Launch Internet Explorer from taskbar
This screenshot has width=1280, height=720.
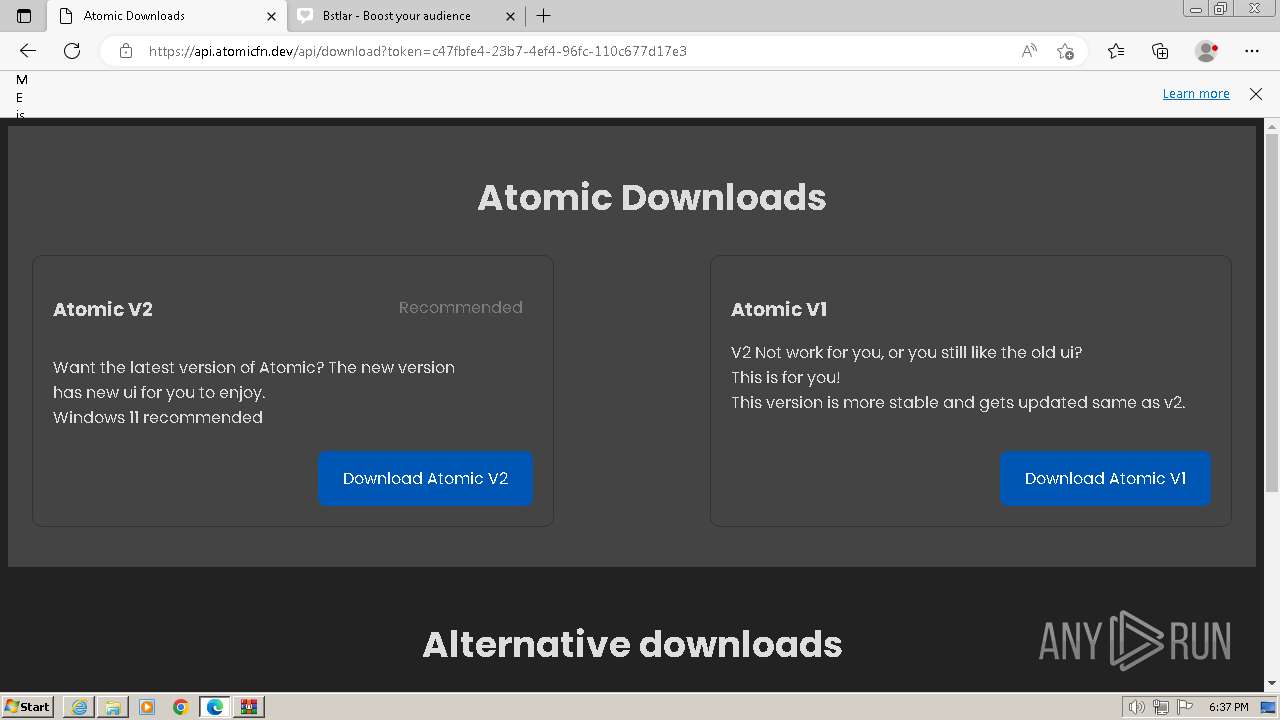[x=79, y=707]
